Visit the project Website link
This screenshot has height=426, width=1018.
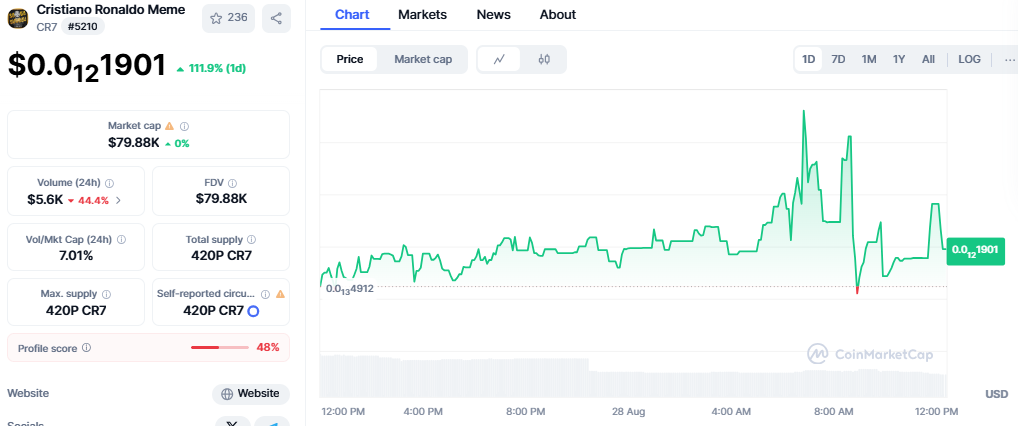pos(251,394)
